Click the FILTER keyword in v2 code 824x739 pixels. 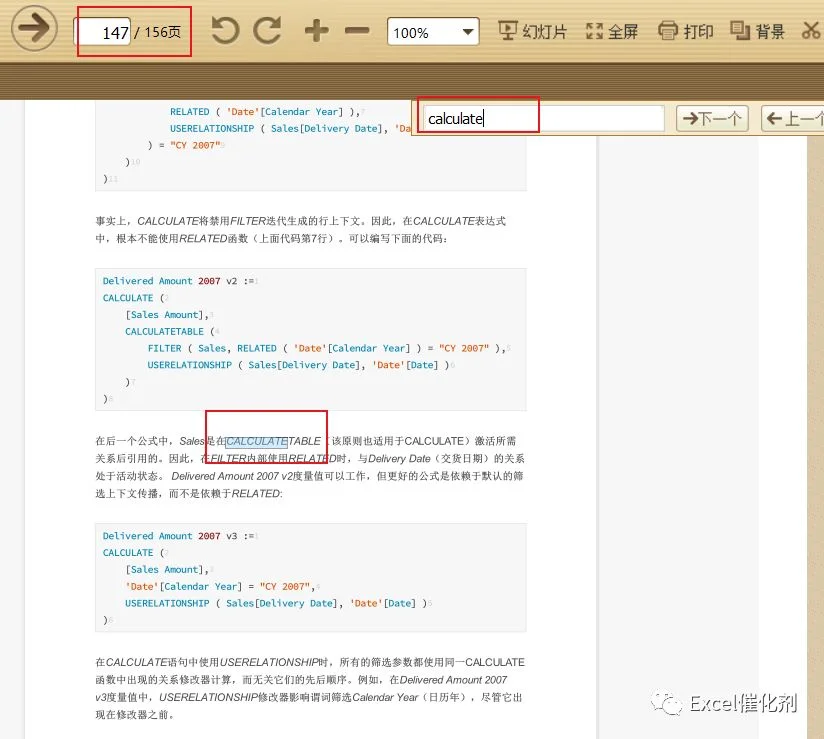coord(164,348)
